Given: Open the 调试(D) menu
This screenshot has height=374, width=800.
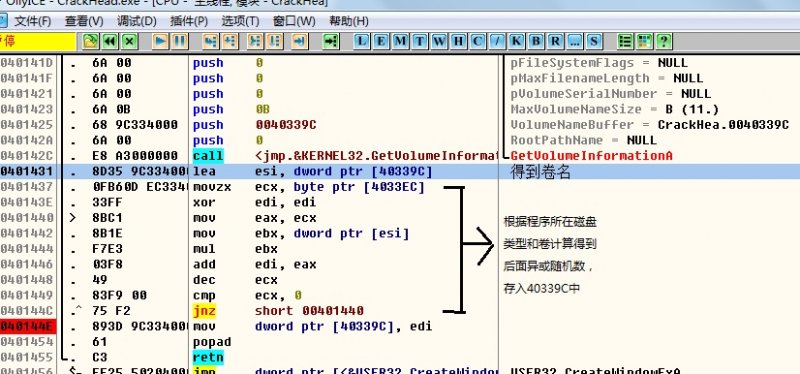Looking at the screenshot, I should point(137,21).
